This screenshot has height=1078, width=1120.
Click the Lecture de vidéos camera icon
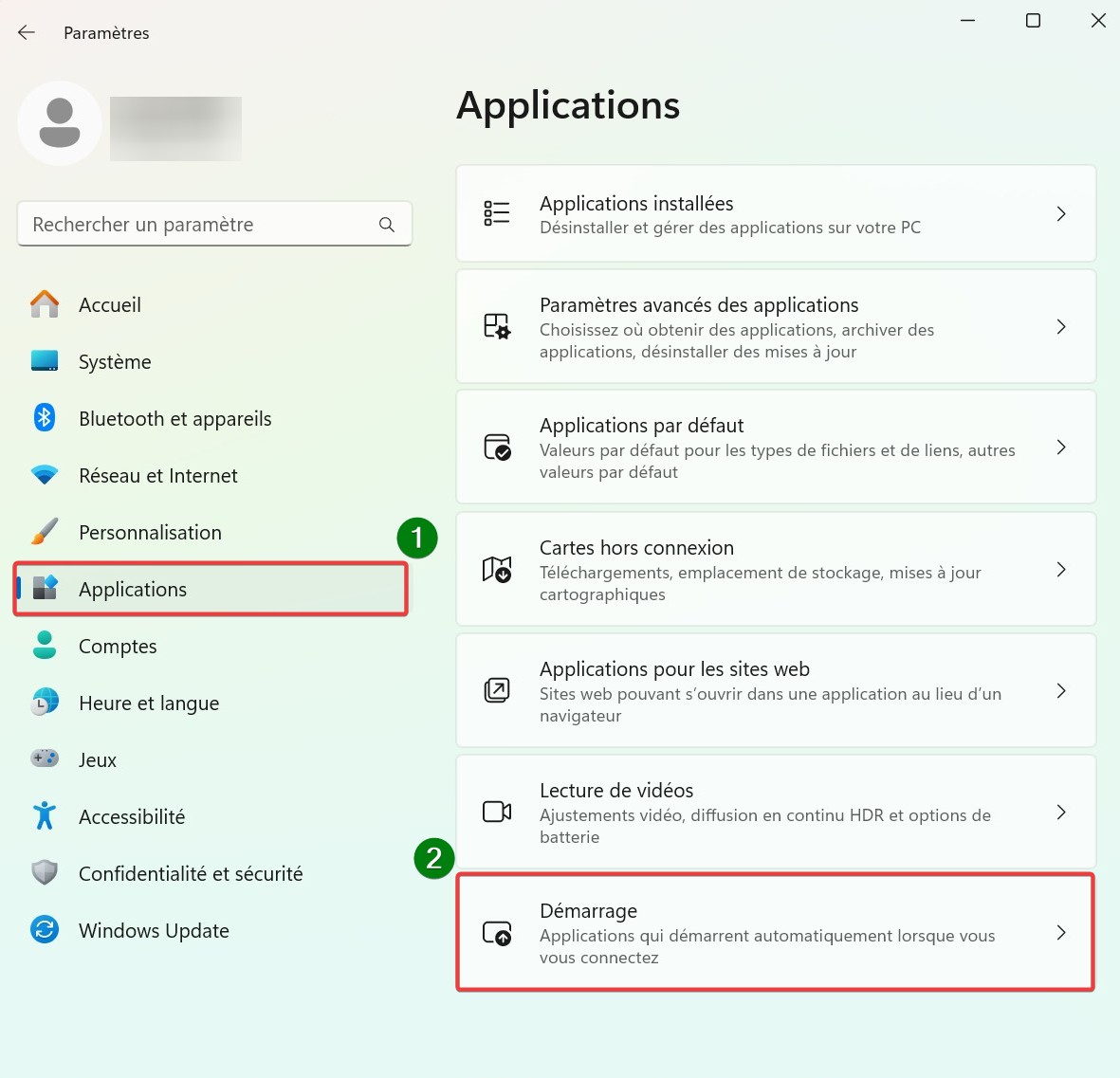click(x=496, y=812)
